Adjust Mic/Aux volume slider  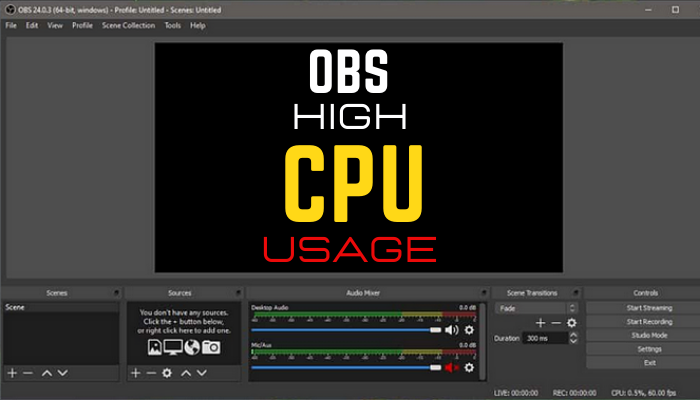point(346,367)
